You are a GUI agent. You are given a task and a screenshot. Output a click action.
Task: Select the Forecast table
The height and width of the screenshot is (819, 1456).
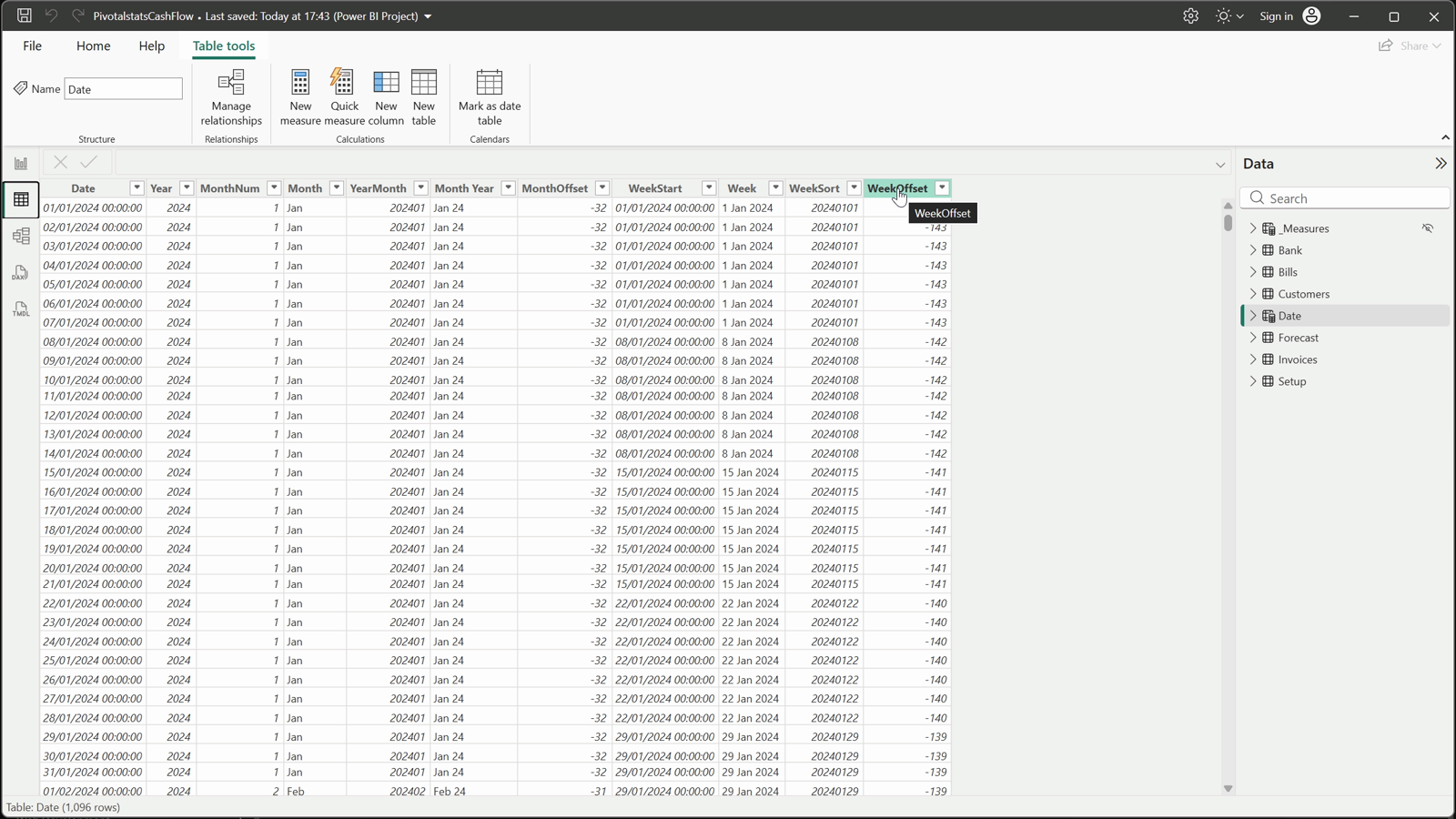(1345, 338)
